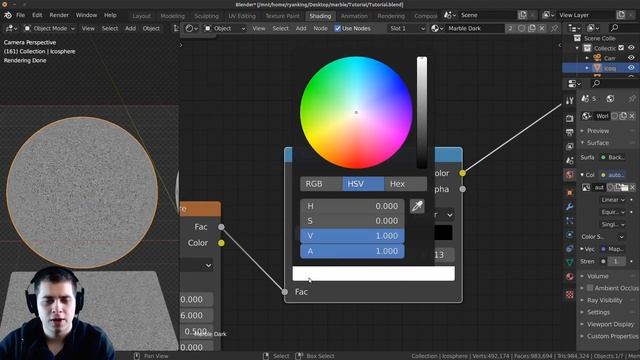Open the Window menu
This screenshot has height=360, width=640.
(86, 15)
